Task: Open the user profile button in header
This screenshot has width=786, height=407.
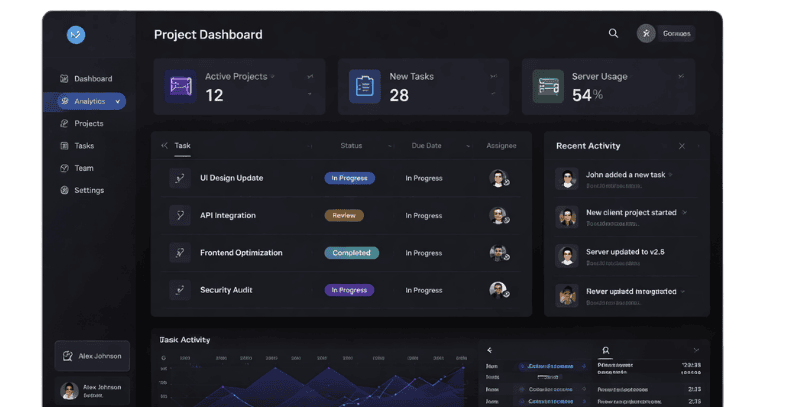Action: tap(665, 33)
